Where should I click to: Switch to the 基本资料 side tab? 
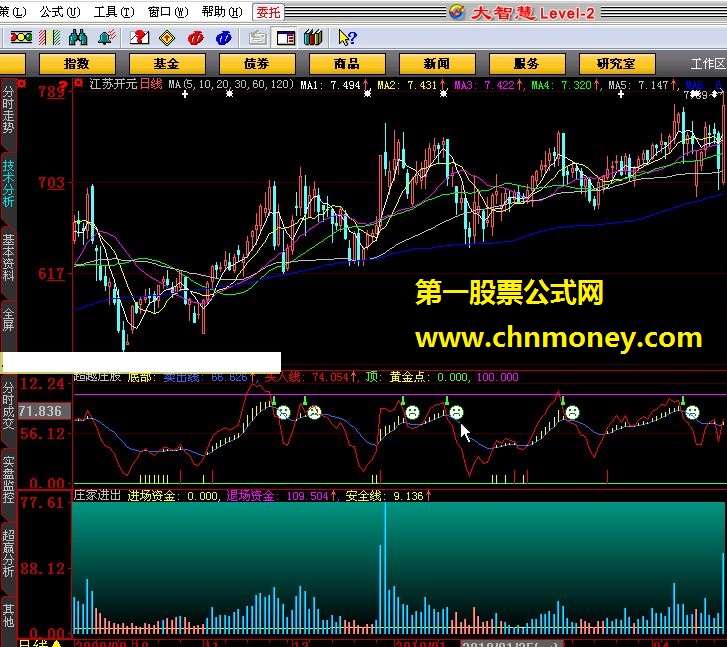point(8,258)
